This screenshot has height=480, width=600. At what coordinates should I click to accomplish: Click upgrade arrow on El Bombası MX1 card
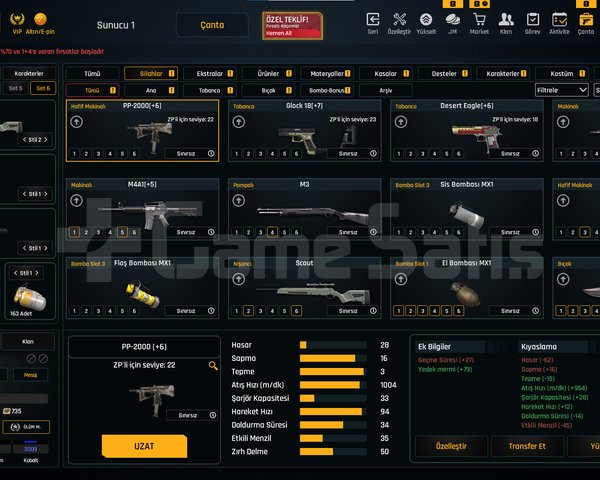point(401,279)
